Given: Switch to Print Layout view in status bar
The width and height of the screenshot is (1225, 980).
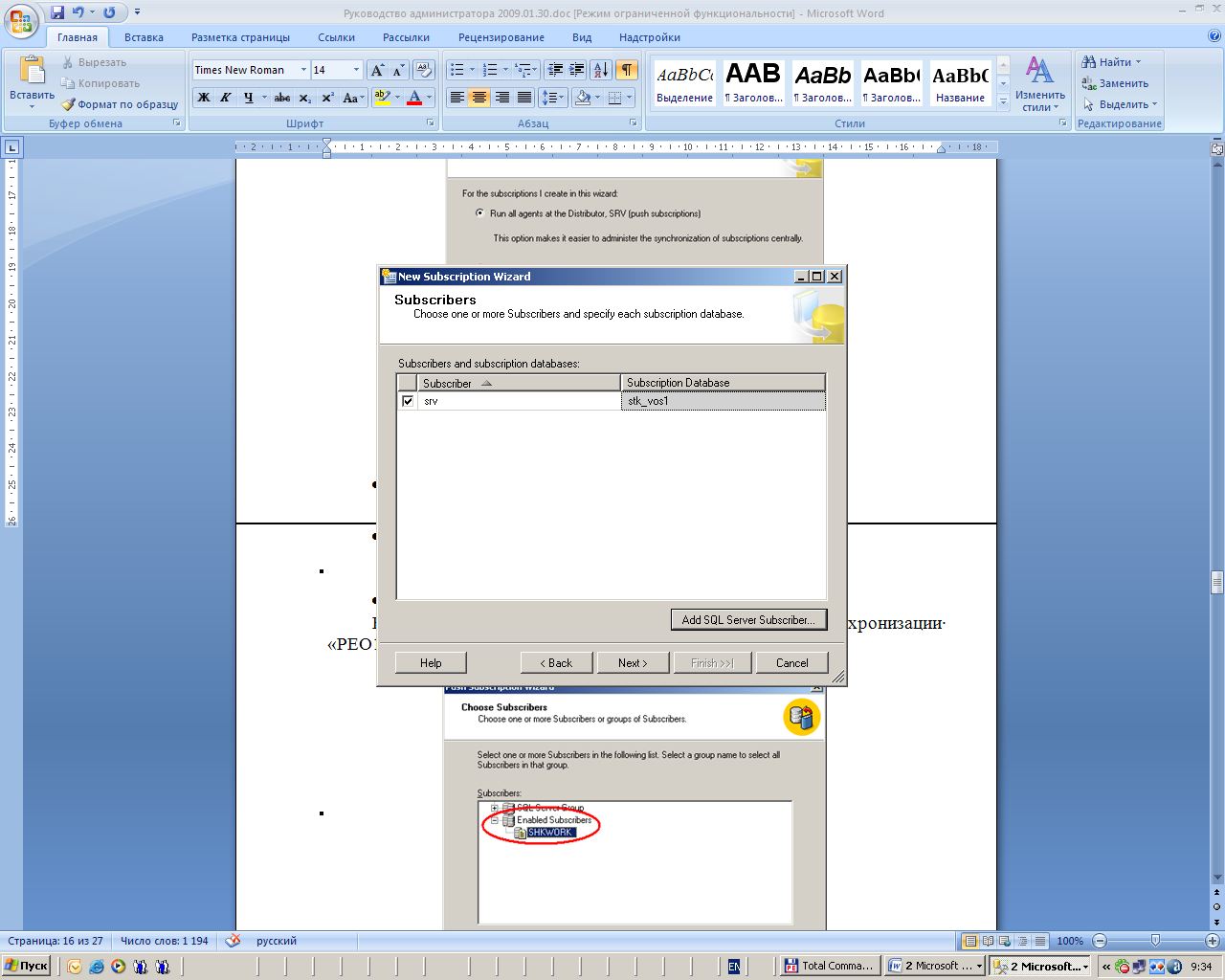Looking at the screenshot, I should [970, 941].
